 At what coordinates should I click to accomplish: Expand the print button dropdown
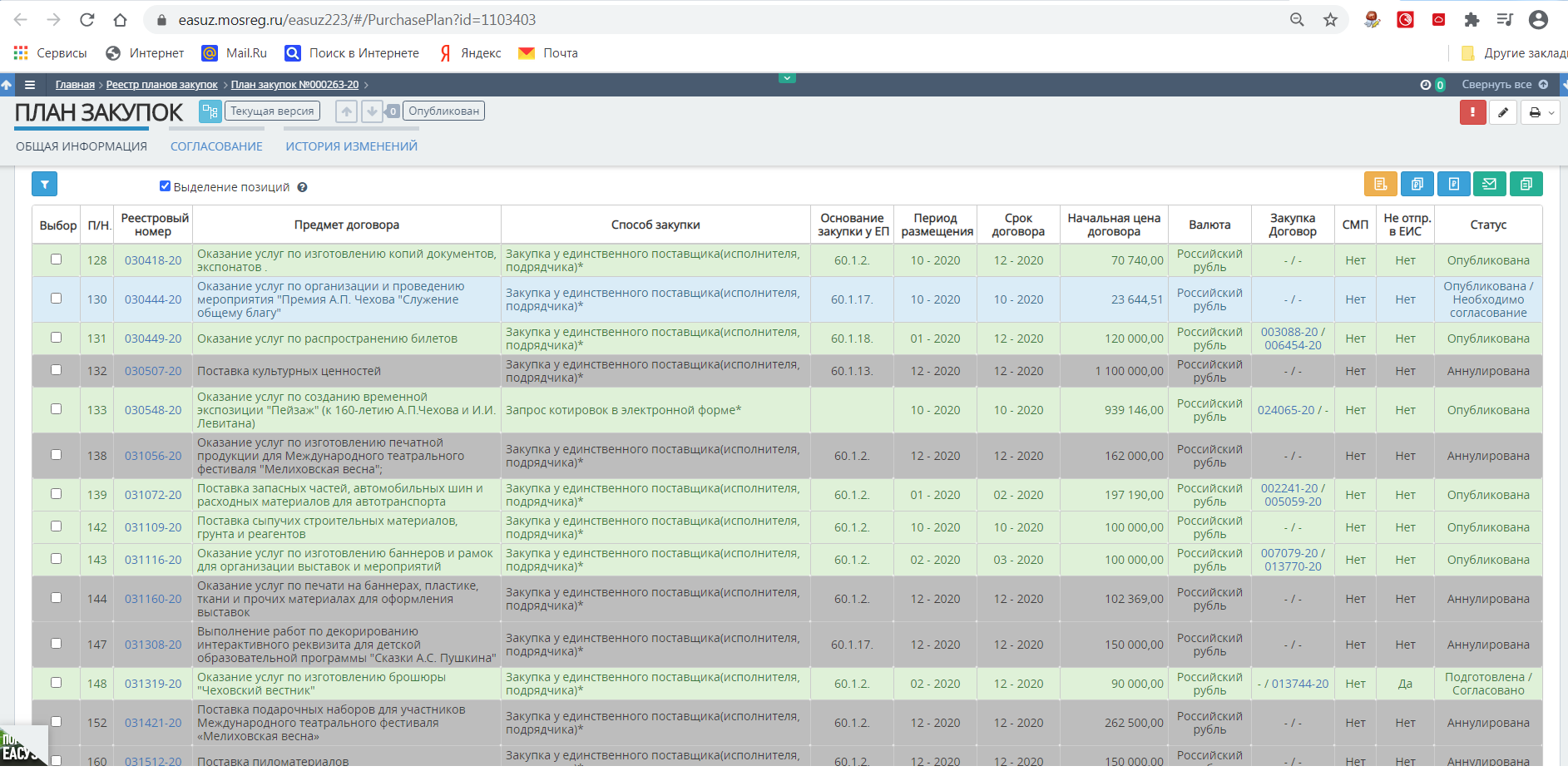1551,112
